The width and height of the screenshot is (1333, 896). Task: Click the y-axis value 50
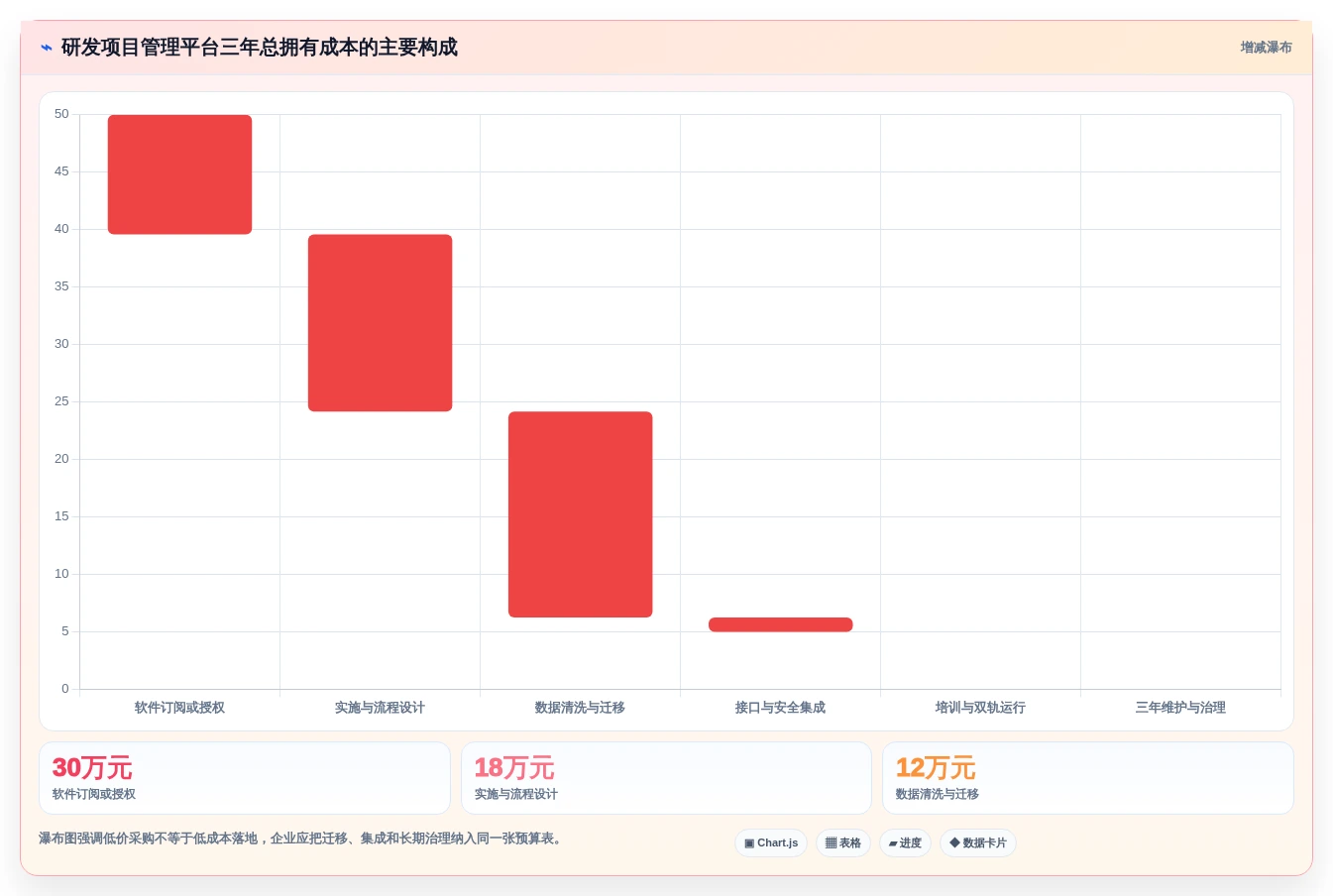pos(61,114)
